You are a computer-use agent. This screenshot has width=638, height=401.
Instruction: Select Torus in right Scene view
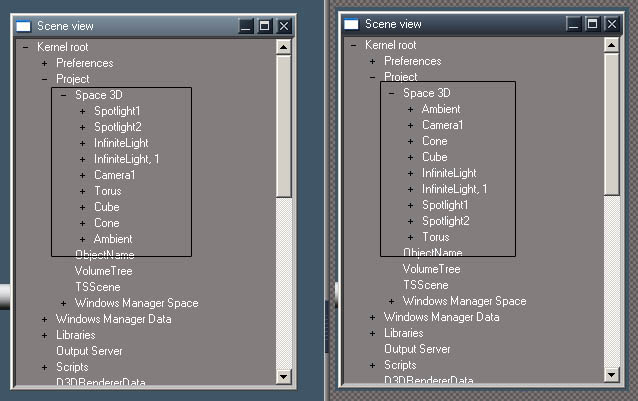point(436,237)
